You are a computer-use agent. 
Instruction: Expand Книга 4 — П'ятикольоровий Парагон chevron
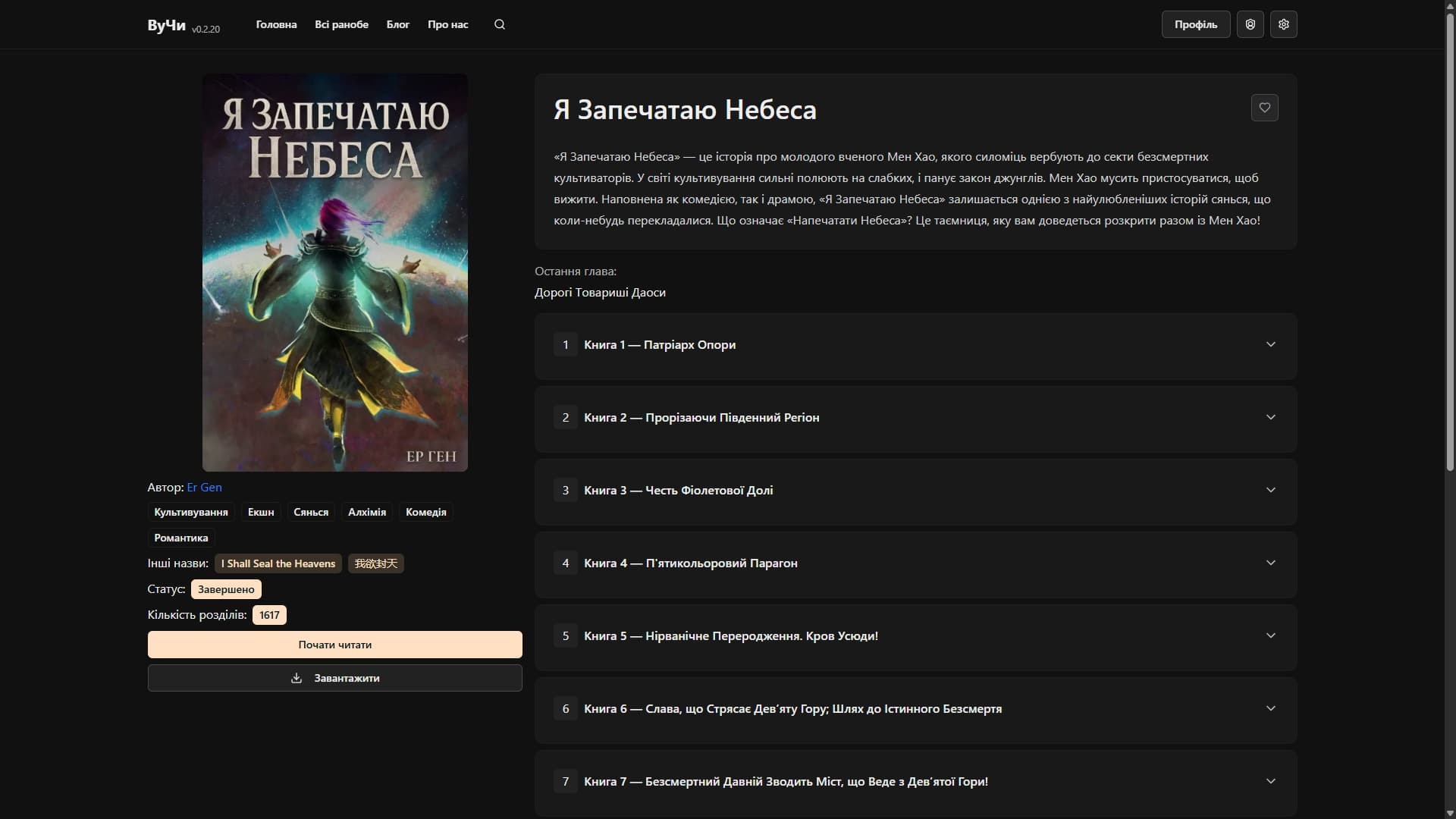pos(1271,563)
